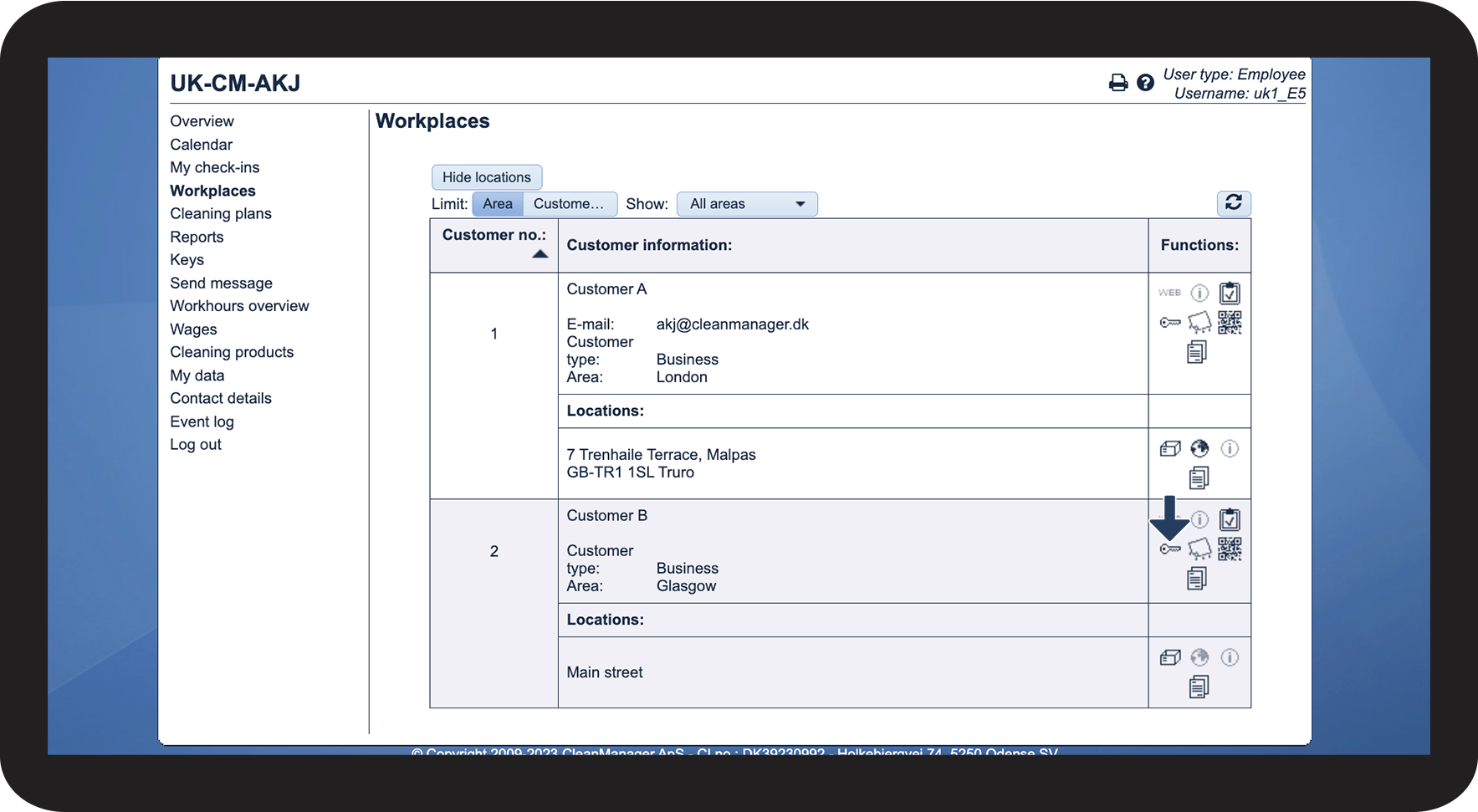
Task: Open Customer A's info icon
Action: 1199,294
